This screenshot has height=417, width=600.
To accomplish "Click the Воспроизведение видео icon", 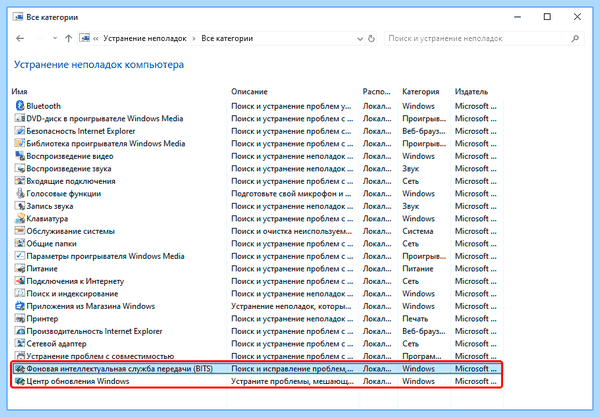I will tap(20, 156).
